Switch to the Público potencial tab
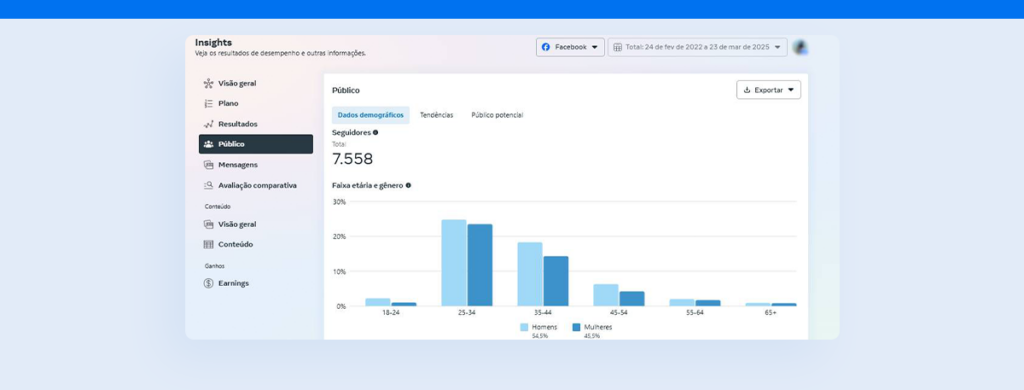The width and height of the screenshot is (1024, 390). click(x=497, y=115)
